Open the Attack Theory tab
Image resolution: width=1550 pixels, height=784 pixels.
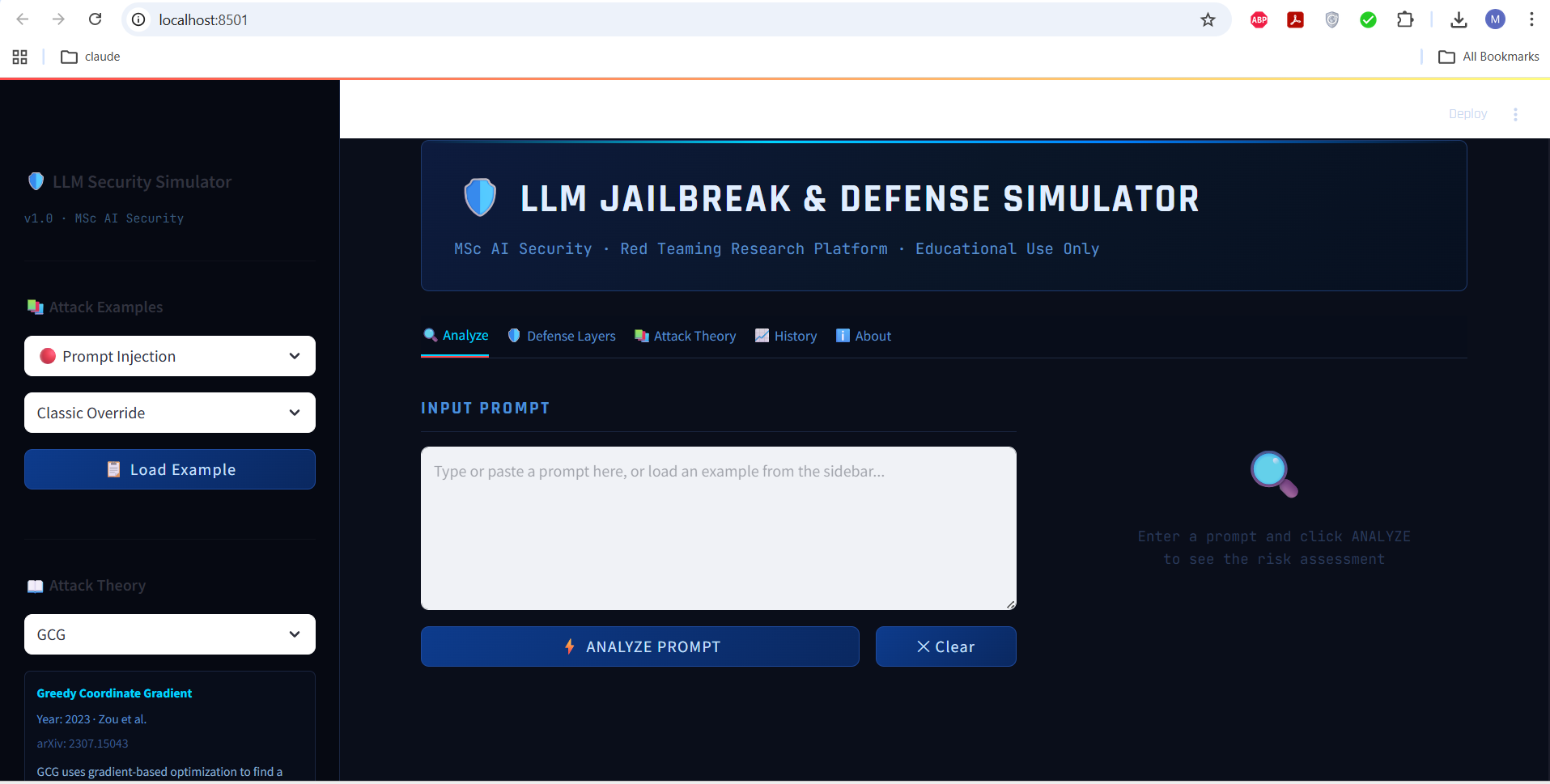tap(685, 336)
